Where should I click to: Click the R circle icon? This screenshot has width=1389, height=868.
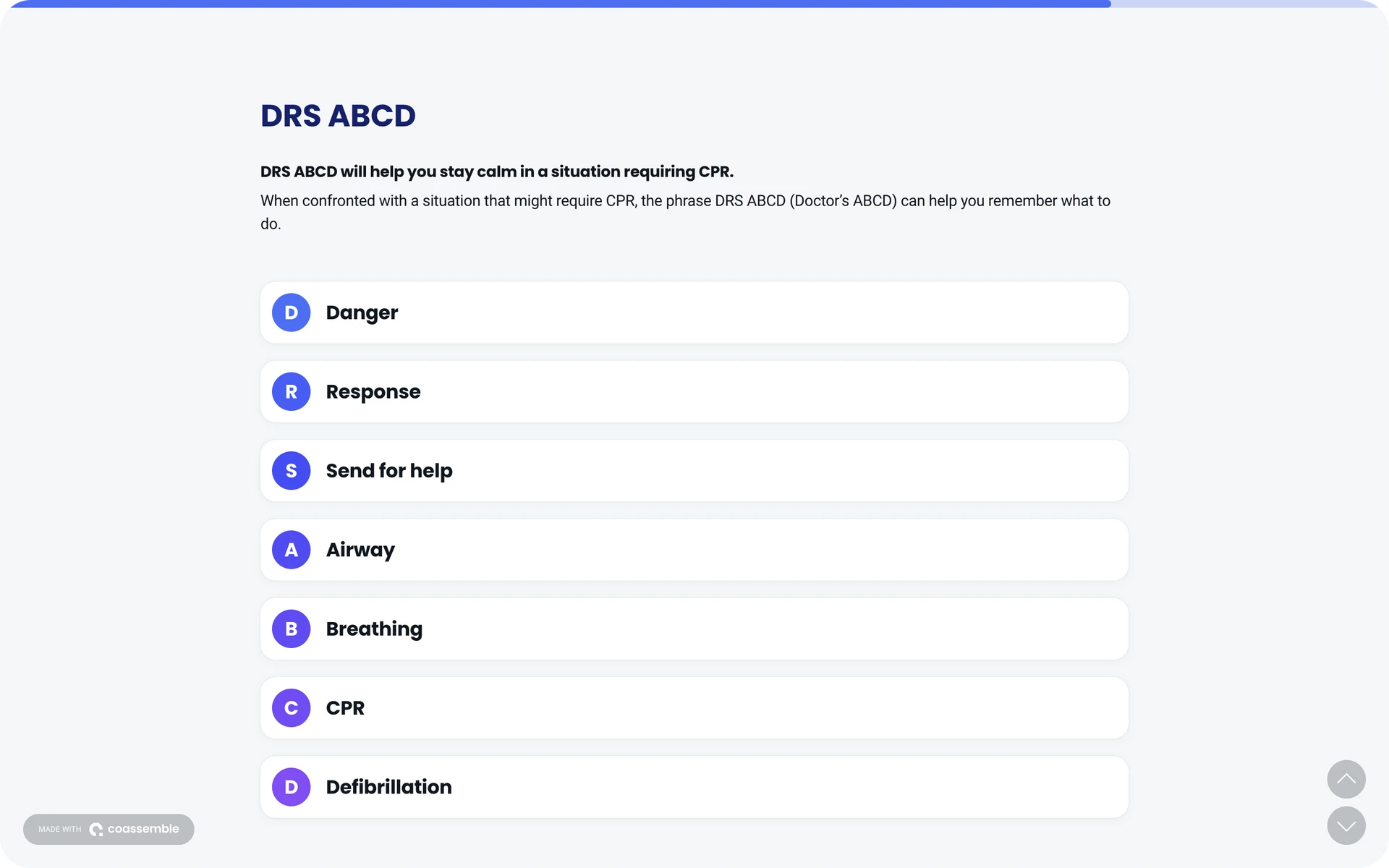coord(291,391)
